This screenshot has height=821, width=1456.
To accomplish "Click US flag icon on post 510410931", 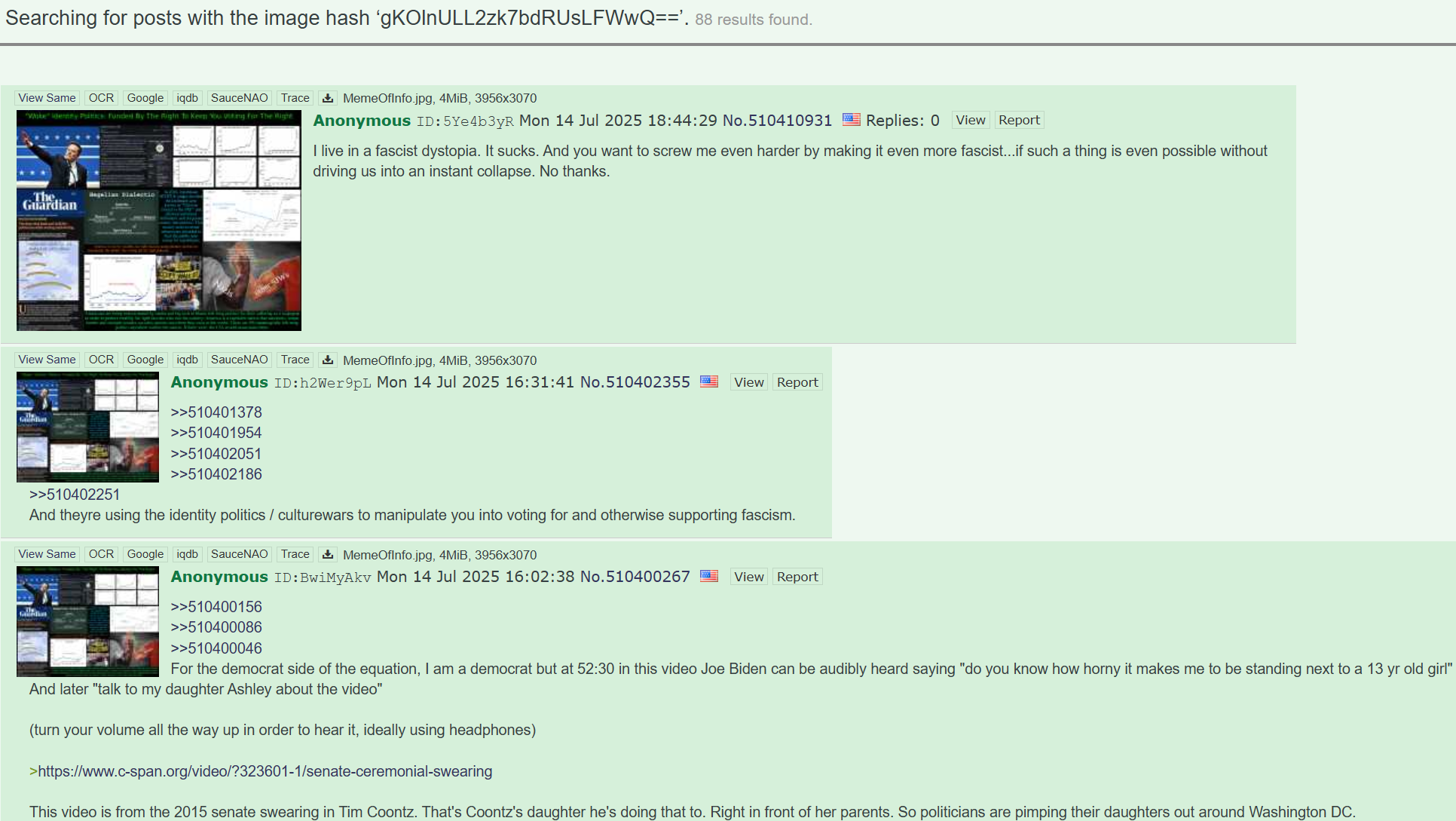I will pos(852,120).
